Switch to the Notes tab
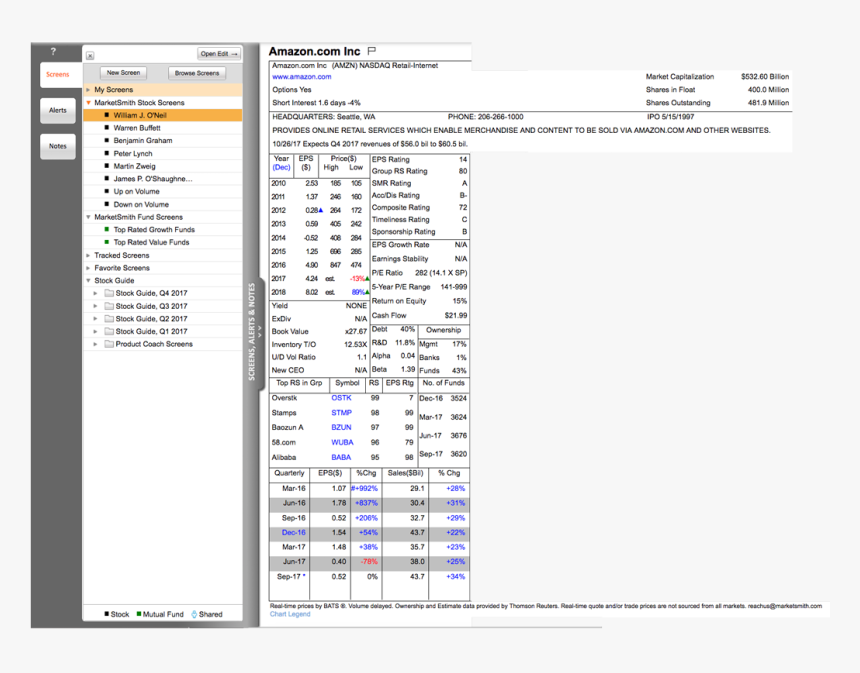The width and height of the screenshot is (860, 673). tap(57, 146)
